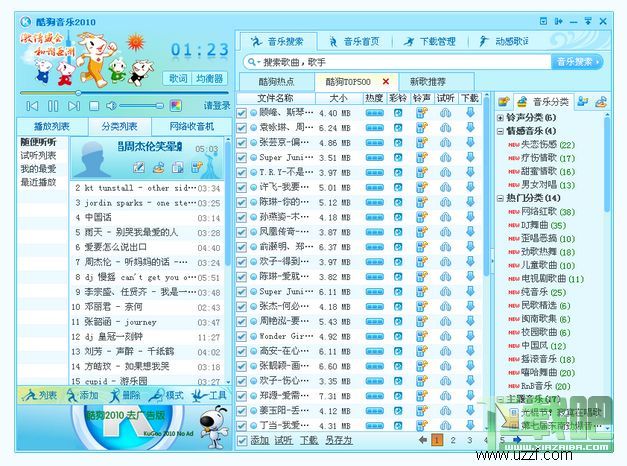This screenshot has height=466, width=627.
Task: Open the 工具 menu in bottom toolbar
Action: click(209, 396)
